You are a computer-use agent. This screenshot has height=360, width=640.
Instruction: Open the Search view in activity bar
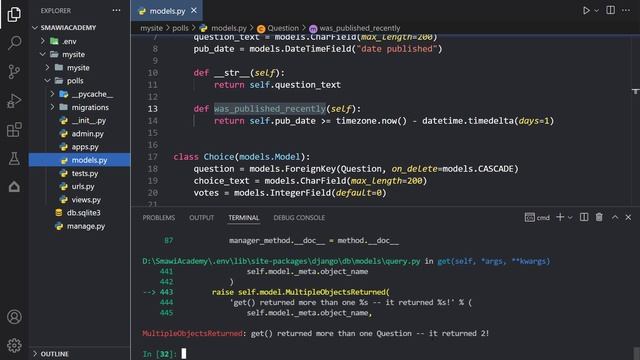pyautogui.click(x=14, y=43)
